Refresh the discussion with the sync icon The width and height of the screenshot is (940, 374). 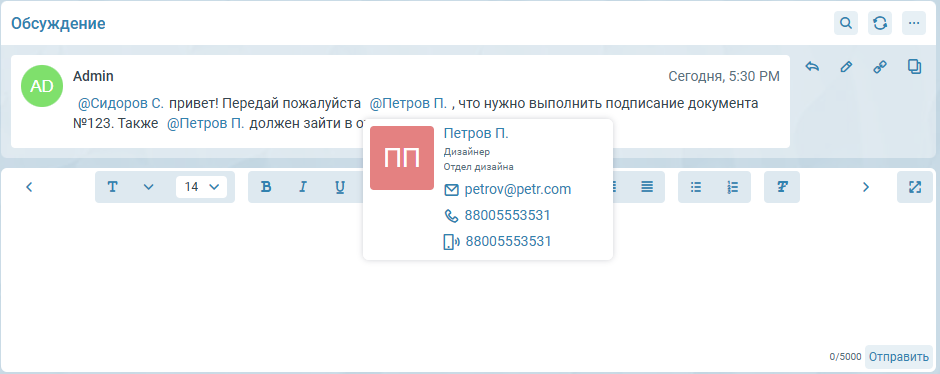click(880, 23)
